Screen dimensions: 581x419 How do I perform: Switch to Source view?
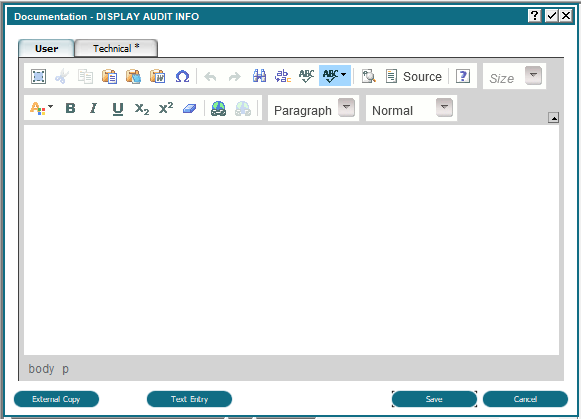pos(414,76)
